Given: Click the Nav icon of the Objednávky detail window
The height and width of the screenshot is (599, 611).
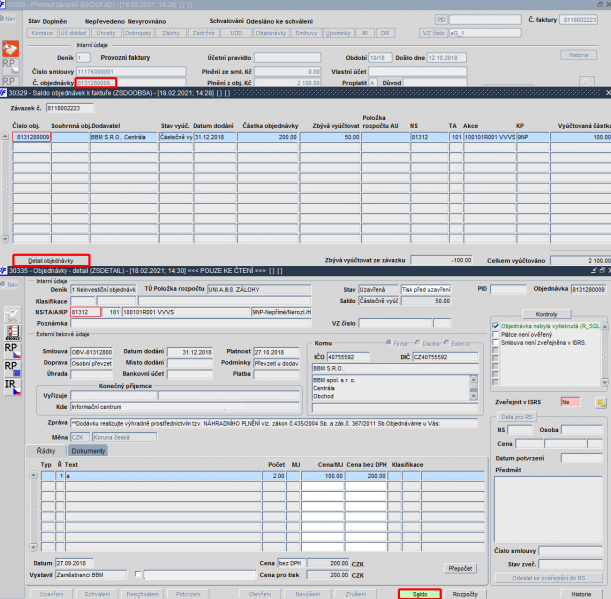Looking at the screenshot, I should tap(9, 283).
